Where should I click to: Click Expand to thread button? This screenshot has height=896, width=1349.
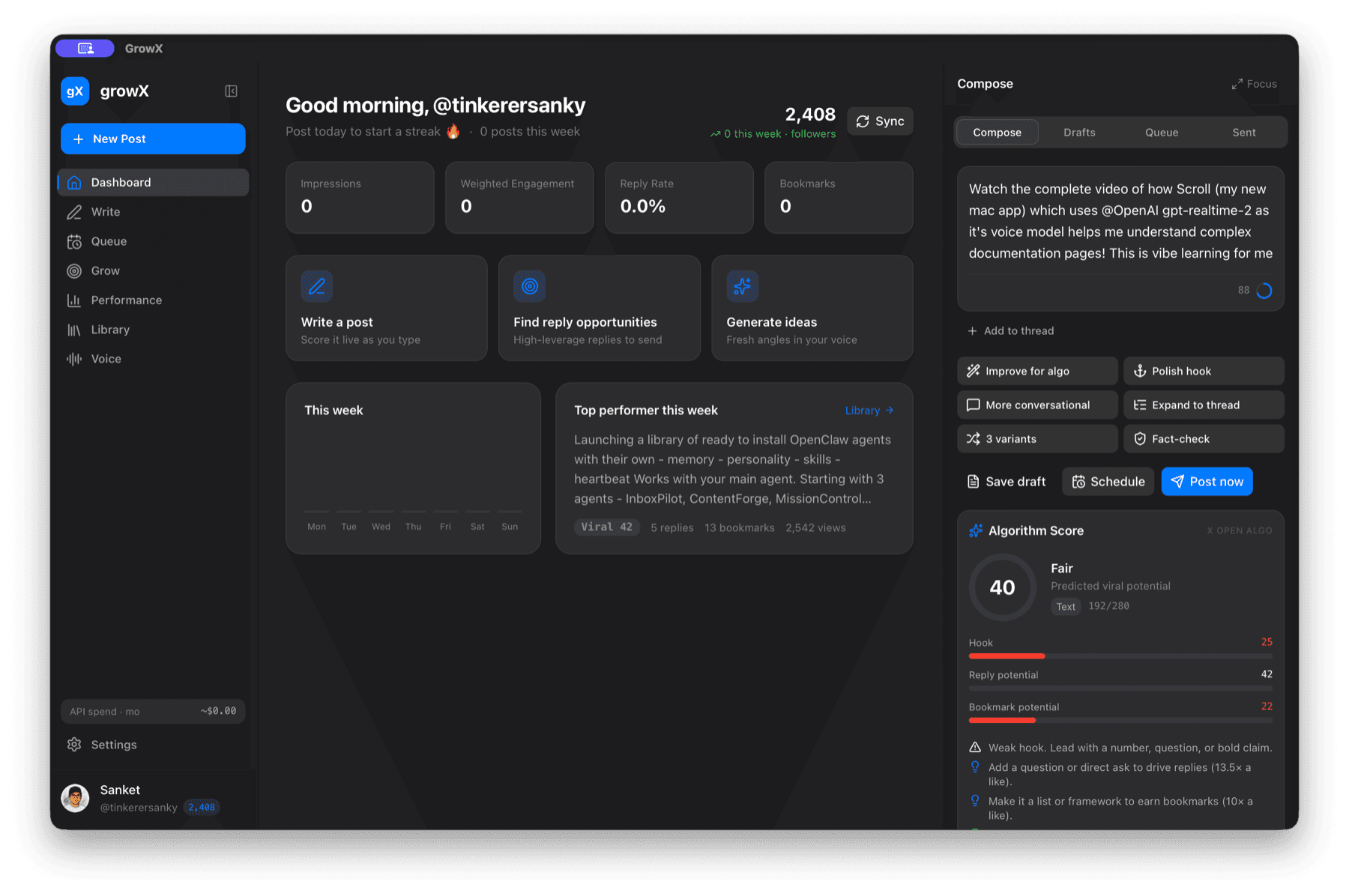pyautogui.click(x=1204, y=405)
